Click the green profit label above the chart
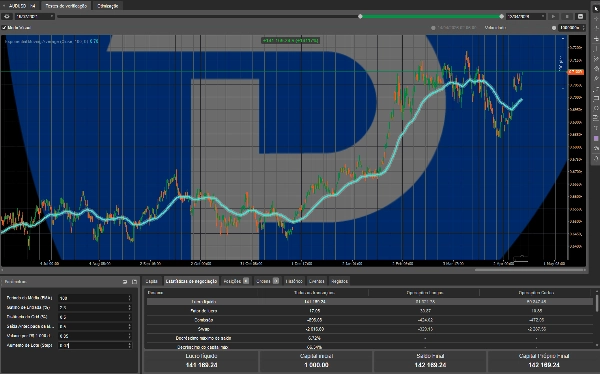The image size is (600, 374). tap(290, 40)
